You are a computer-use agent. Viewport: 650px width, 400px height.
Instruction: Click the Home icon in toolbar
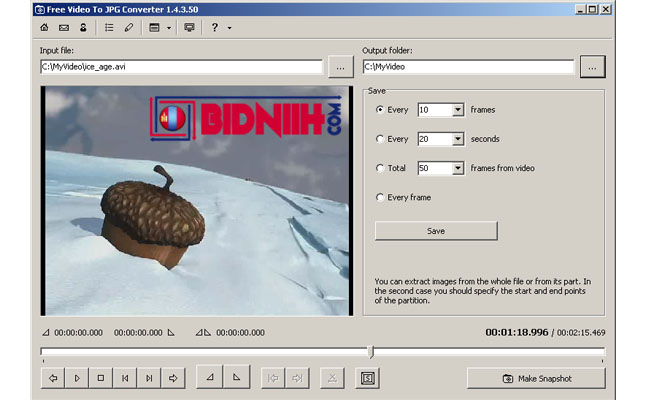[x=44, y=28]
